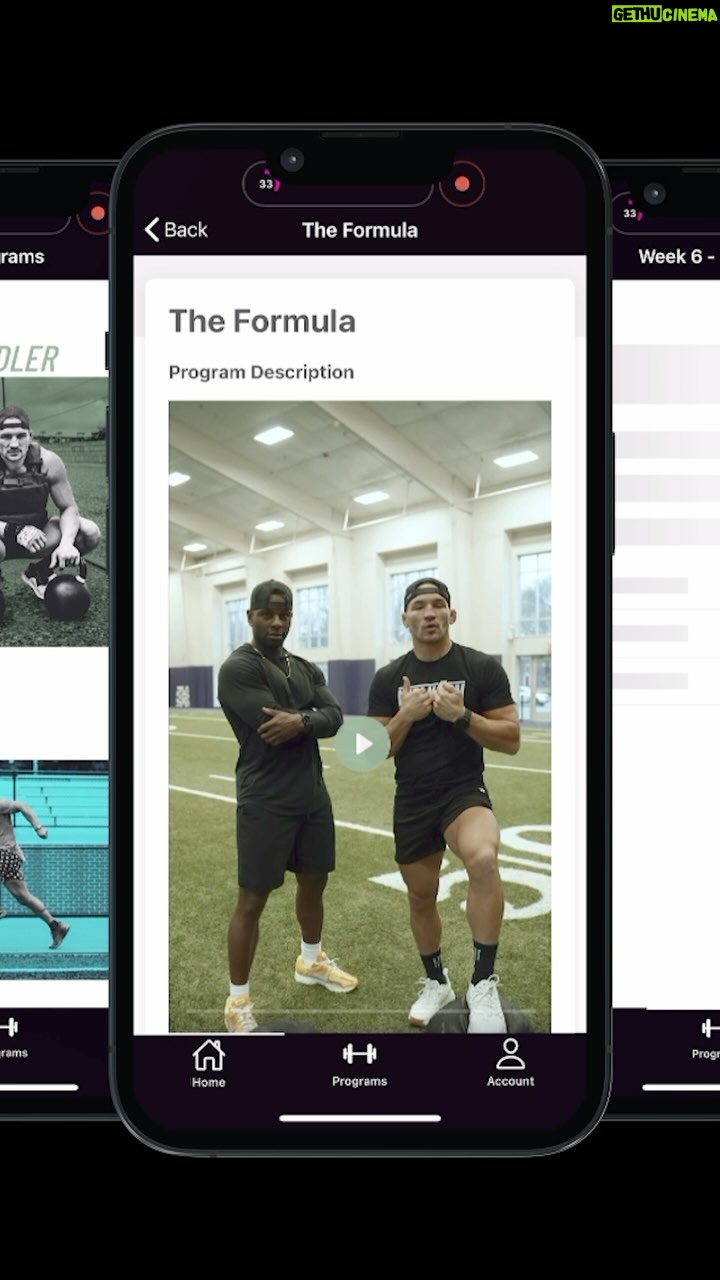This screenshot has height=1280, width=720.
Task: Click the video progress bar at bottom
Action: (x=359, y=1011)
